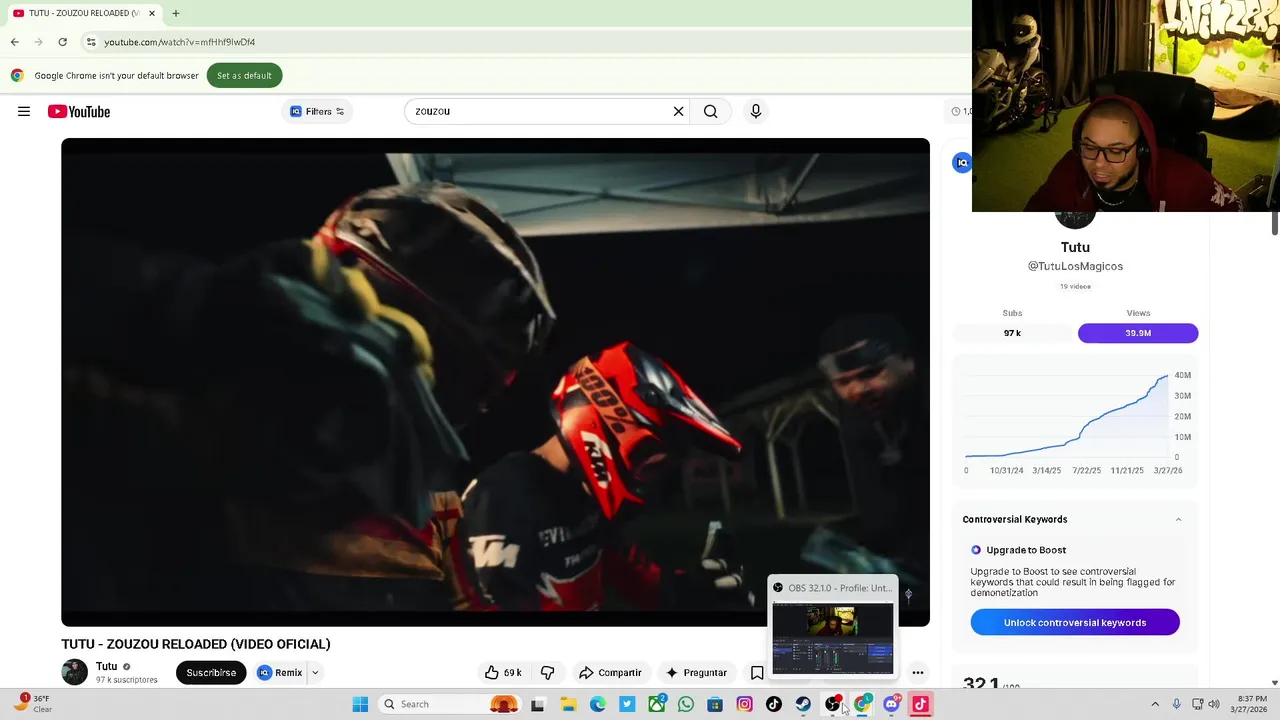
Task: Click Unlock controversial keywords button
Action: [1075, 622]
